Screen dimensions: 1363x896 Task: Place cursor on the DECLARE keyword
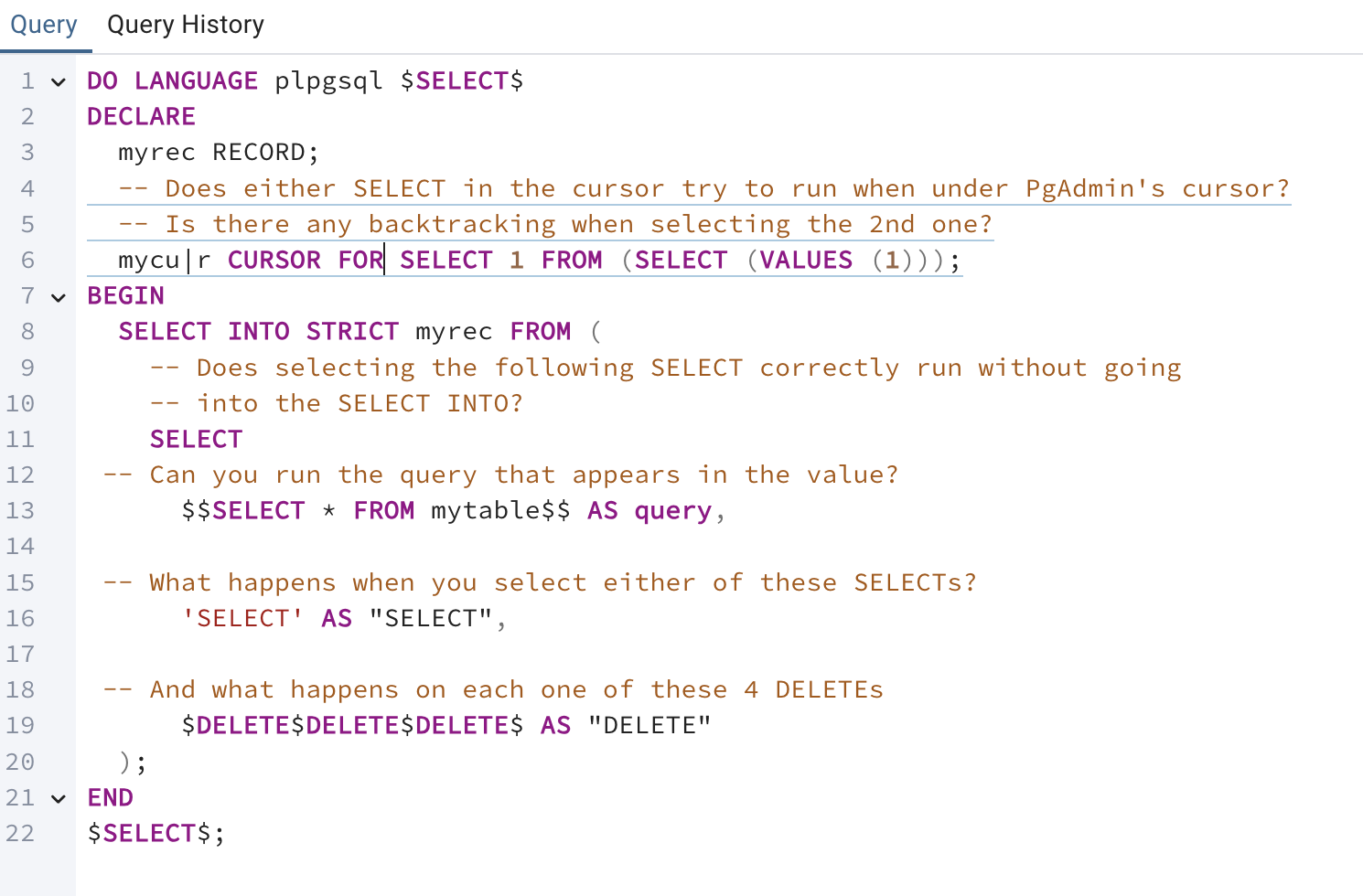141,117
